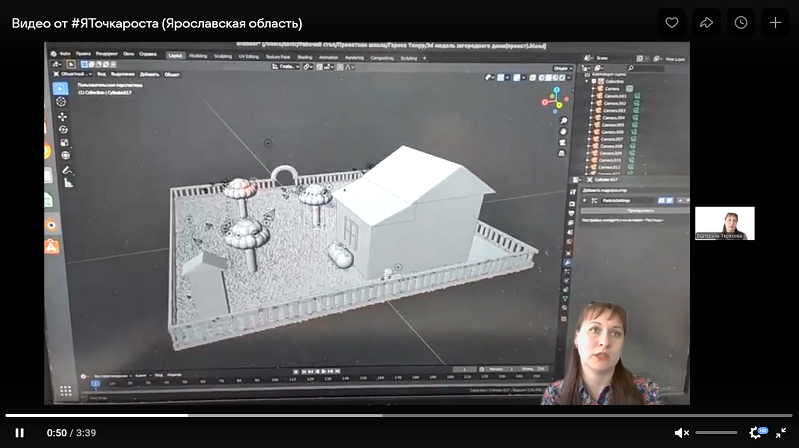The image size is (799, 448).
Task: Open the viewport shading options dropdown arrow
Action: 569,78
